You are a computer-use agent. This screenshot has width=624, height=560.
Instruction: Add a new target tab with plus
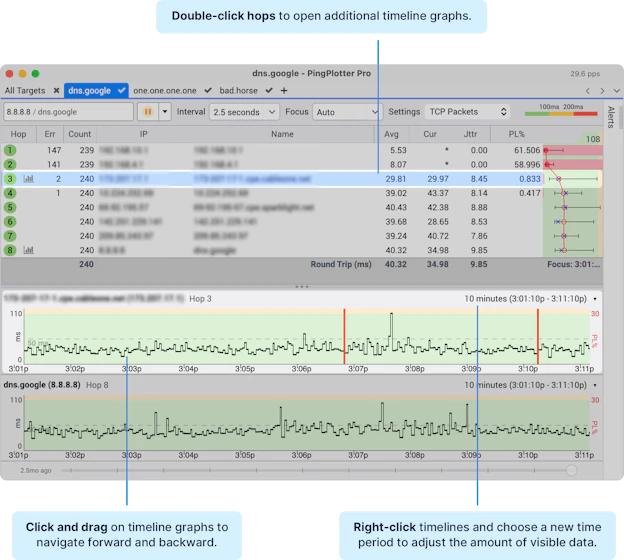tap(284, 91)
